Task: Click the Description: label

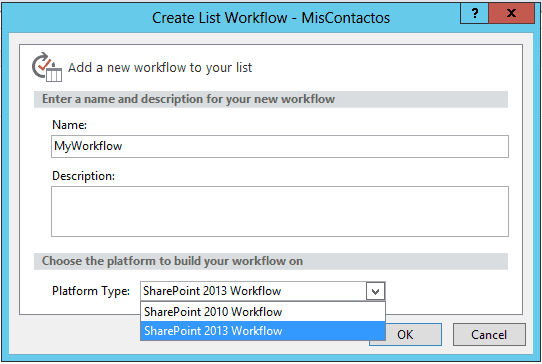Action: point(83,176)
